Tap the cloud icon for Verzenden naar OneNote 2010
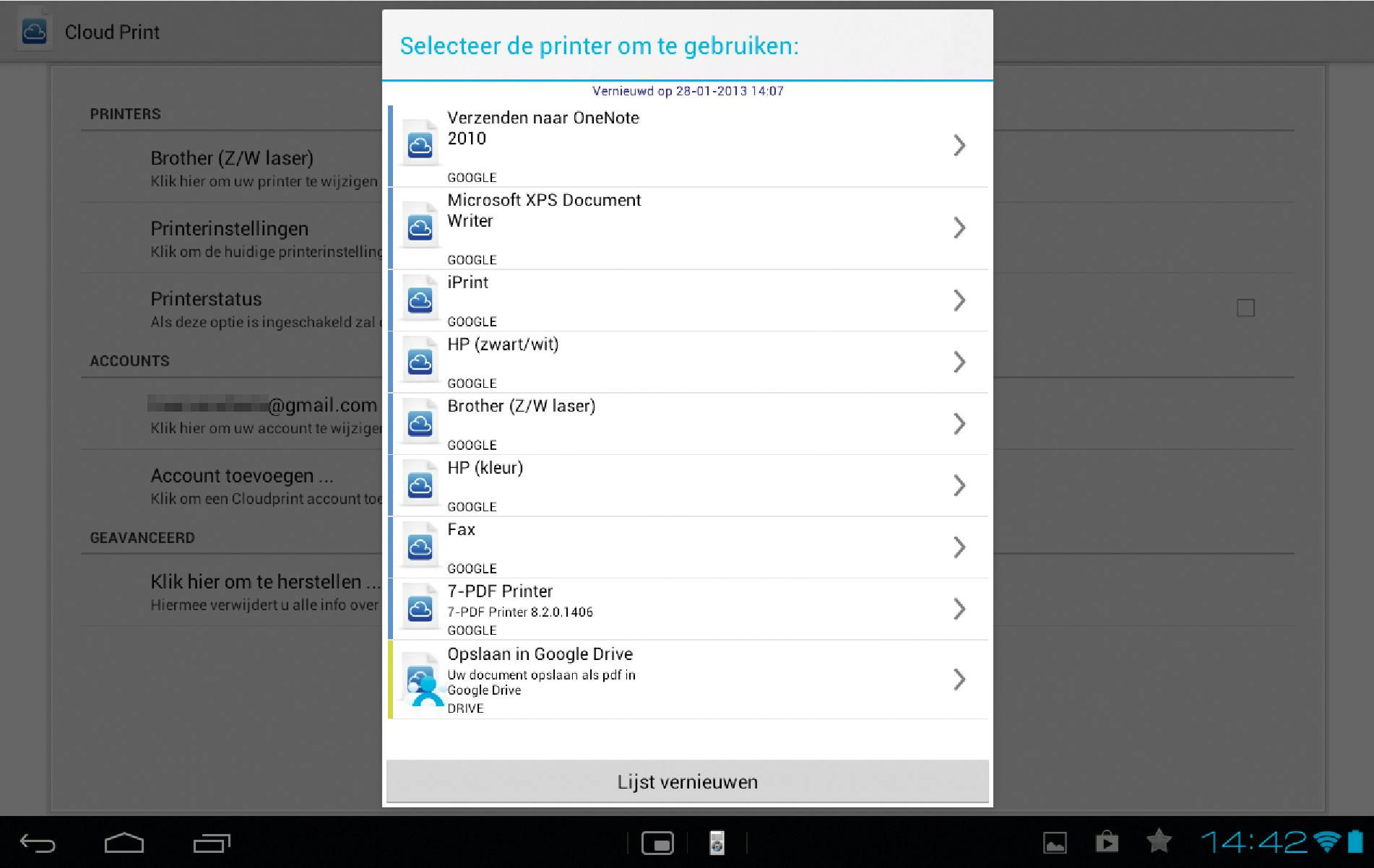 pyautogui.click(x=420, y=144)
